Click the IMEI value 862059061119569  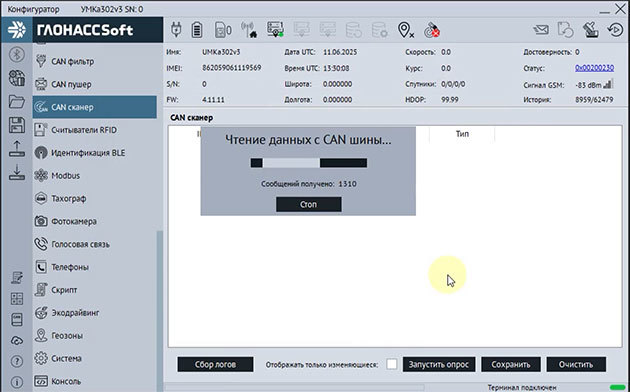pos(231,68)
